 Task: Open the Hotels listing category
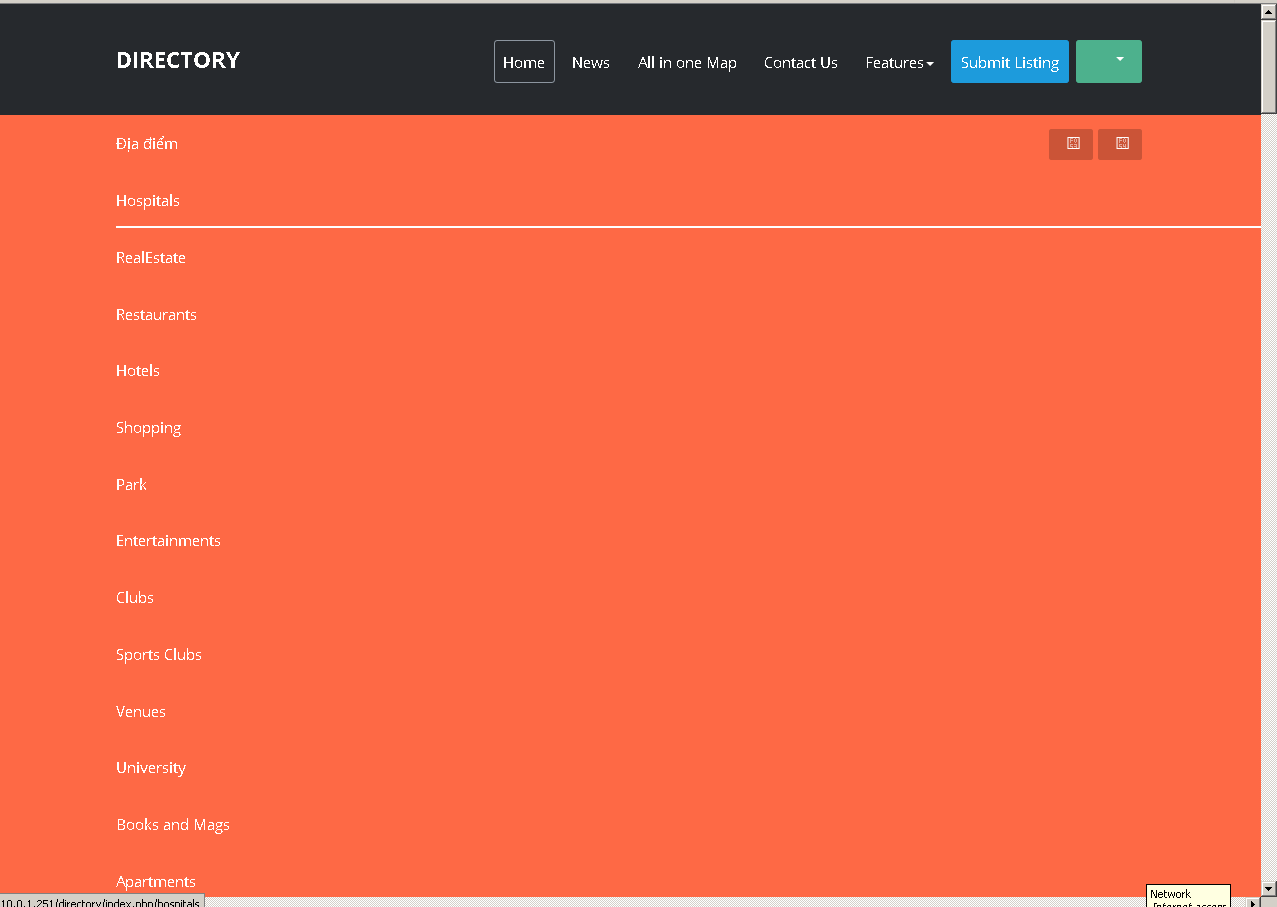(x=137, y=370)
